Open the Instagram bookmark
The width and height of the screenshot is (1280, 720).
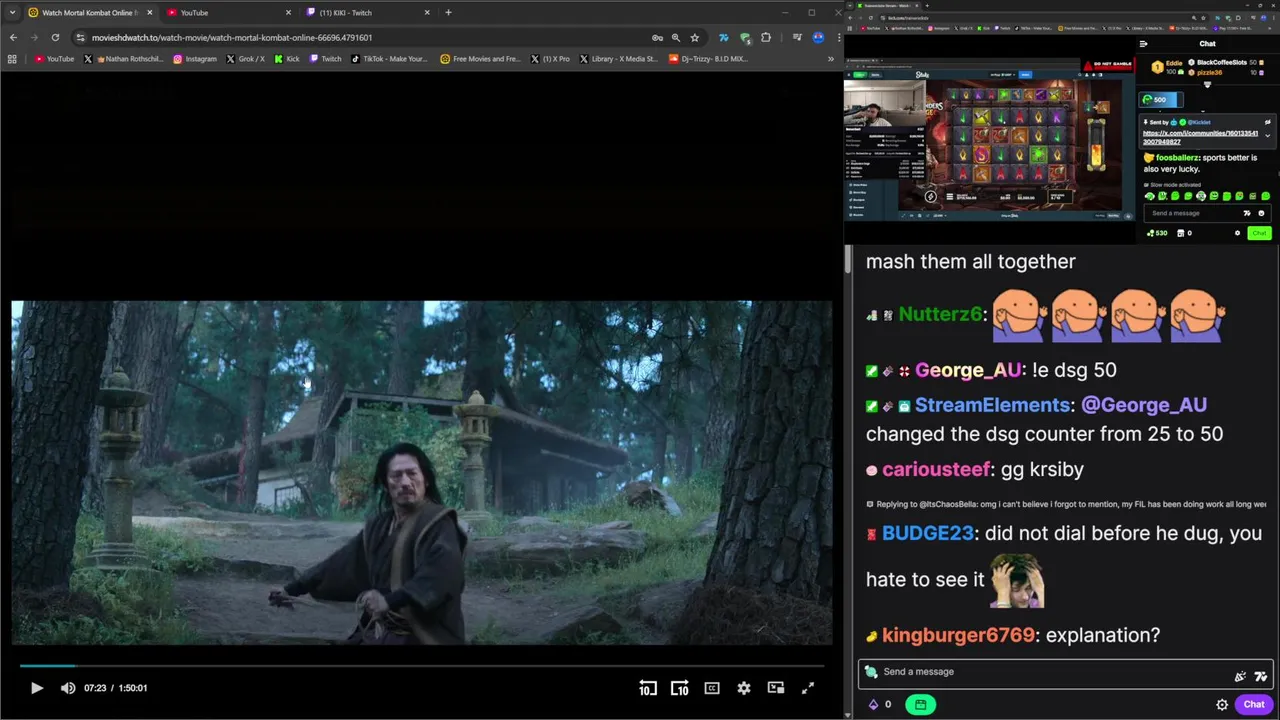195,59
